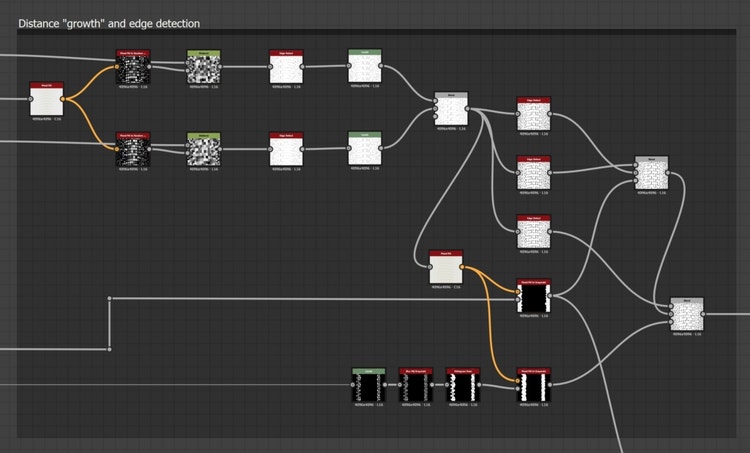Click lower dot node on the routed wire
Screen dimensions: 750x453
click(110, 349)
